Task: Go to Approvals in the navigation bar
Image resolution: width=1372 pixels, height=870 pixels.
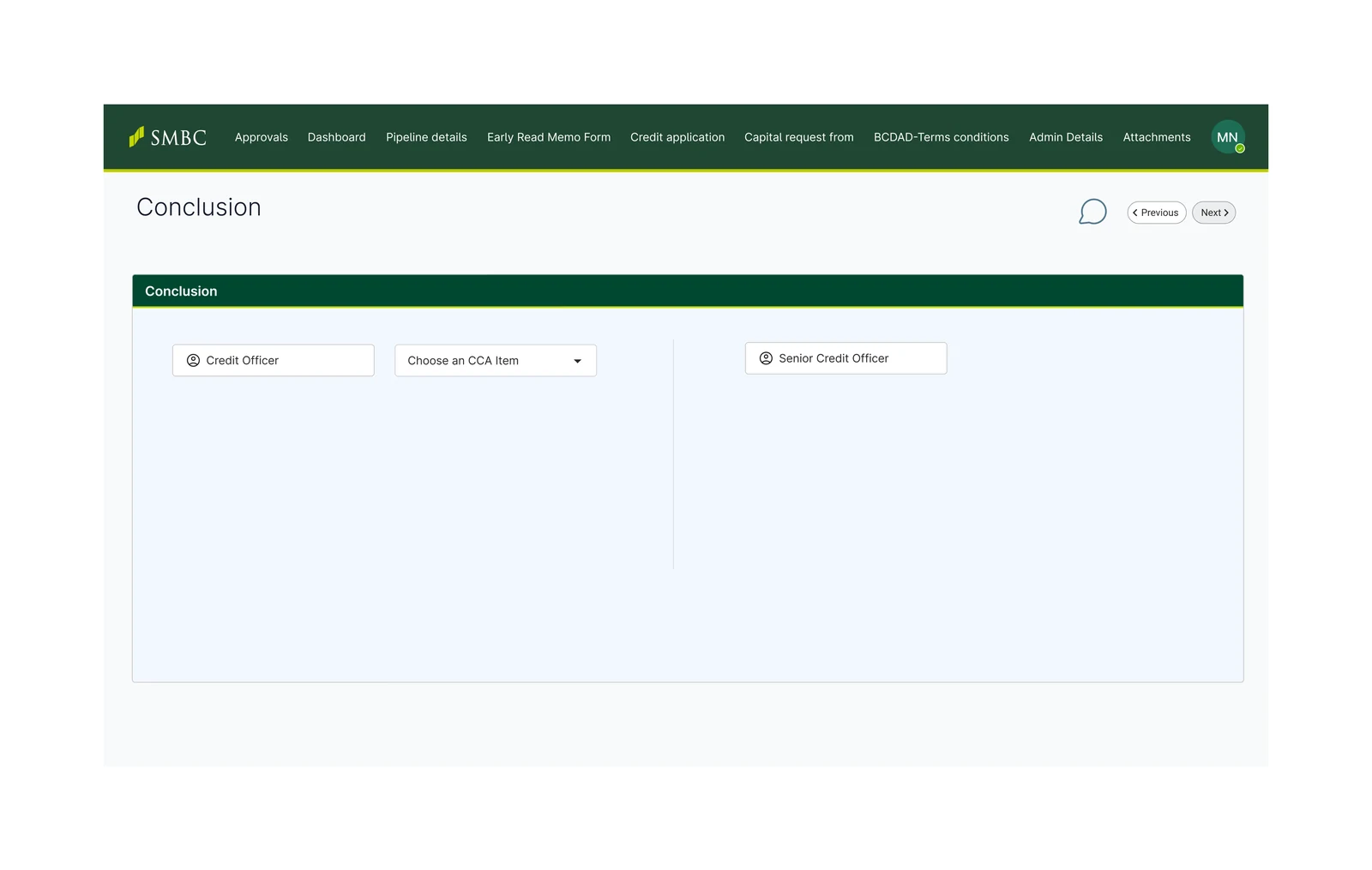Action: point(262,137)
